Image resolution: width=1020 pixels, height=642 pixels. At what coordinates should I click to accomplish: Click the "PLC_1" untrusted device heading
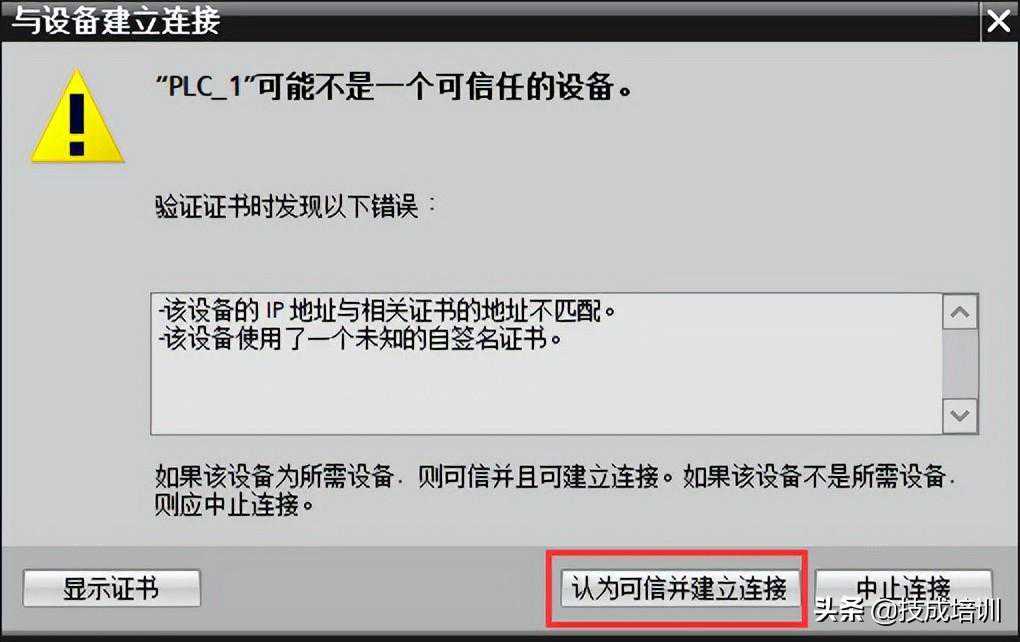(x=394, y=86)
